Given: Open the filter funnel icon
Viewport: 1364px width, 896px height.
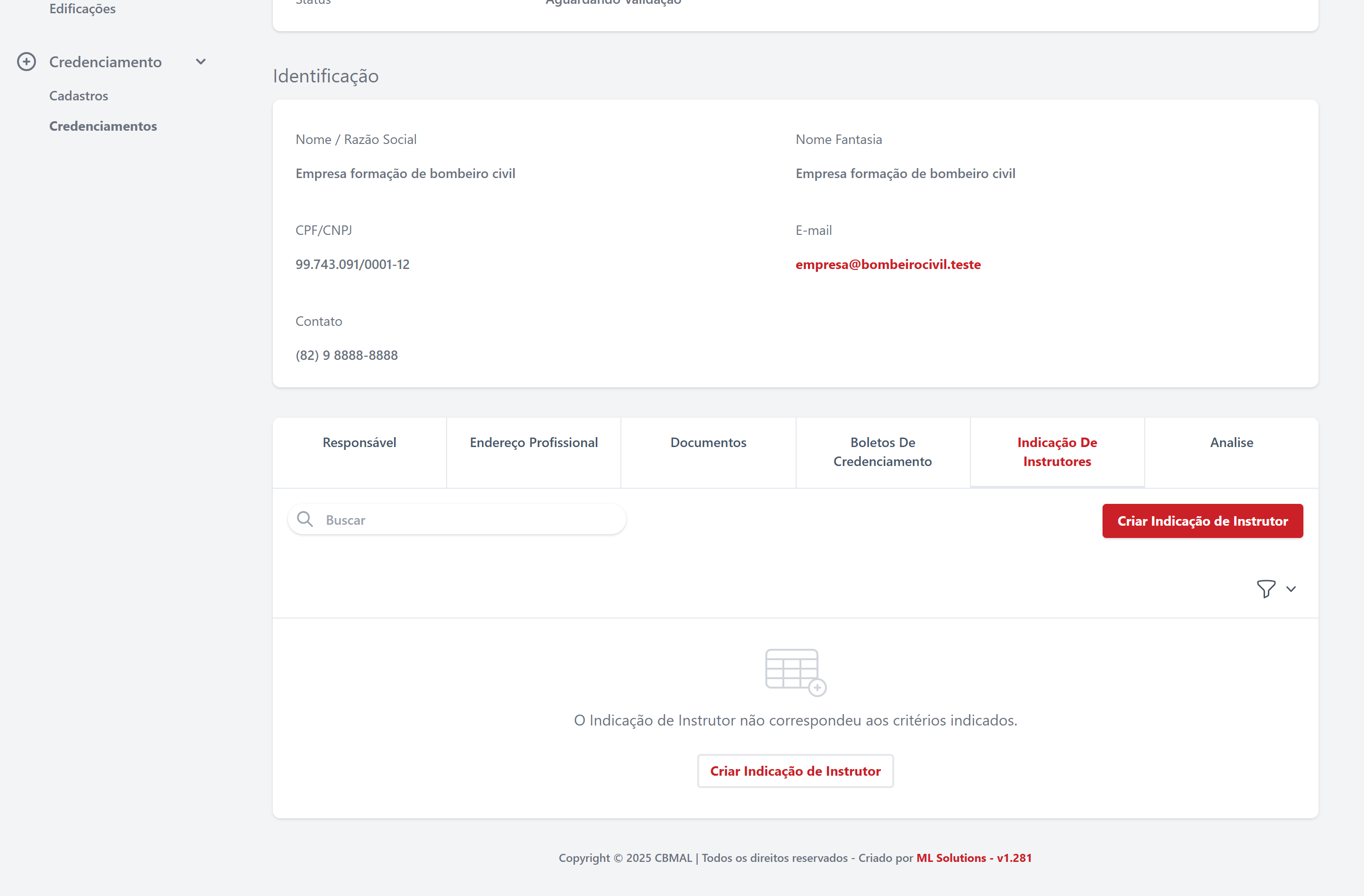Looking at the screenshot, I should coord(1265,588).
